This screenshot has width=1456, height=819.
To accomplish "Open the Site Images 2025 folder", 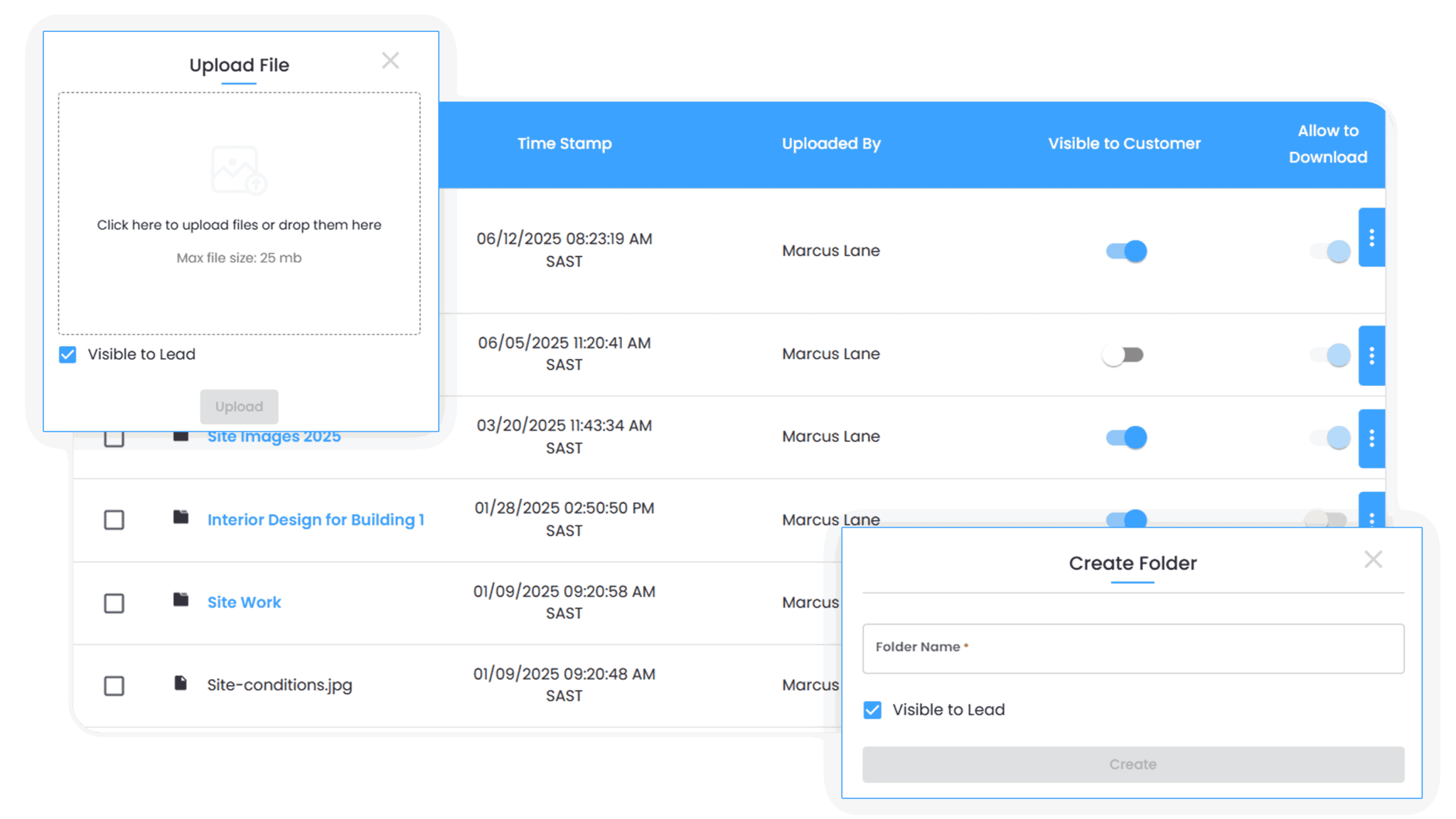I will [x=273, y=436].
